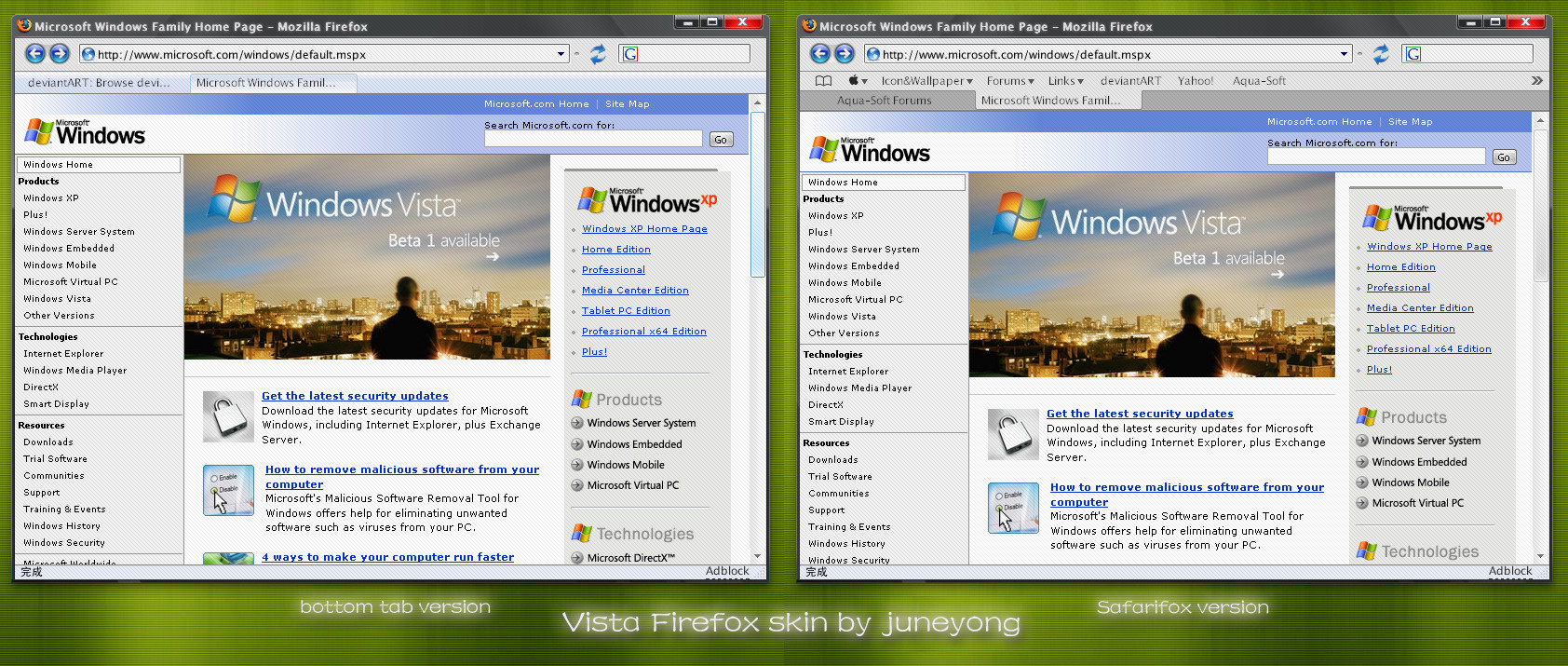
Task: Expand Icon&Wallpaper bookmark folder
Action: click(926, 81)
